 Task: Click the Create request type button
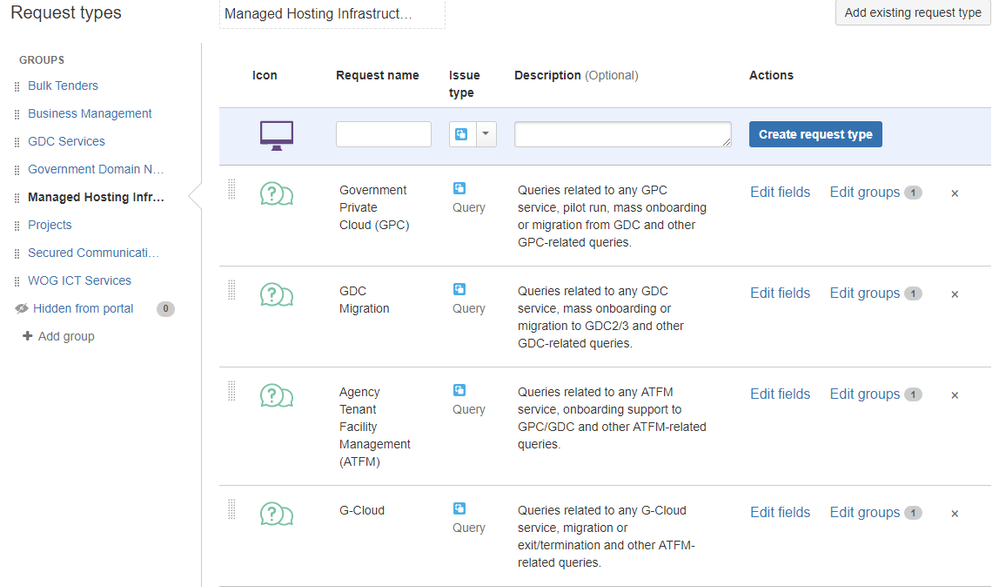(x=816, y=134)
